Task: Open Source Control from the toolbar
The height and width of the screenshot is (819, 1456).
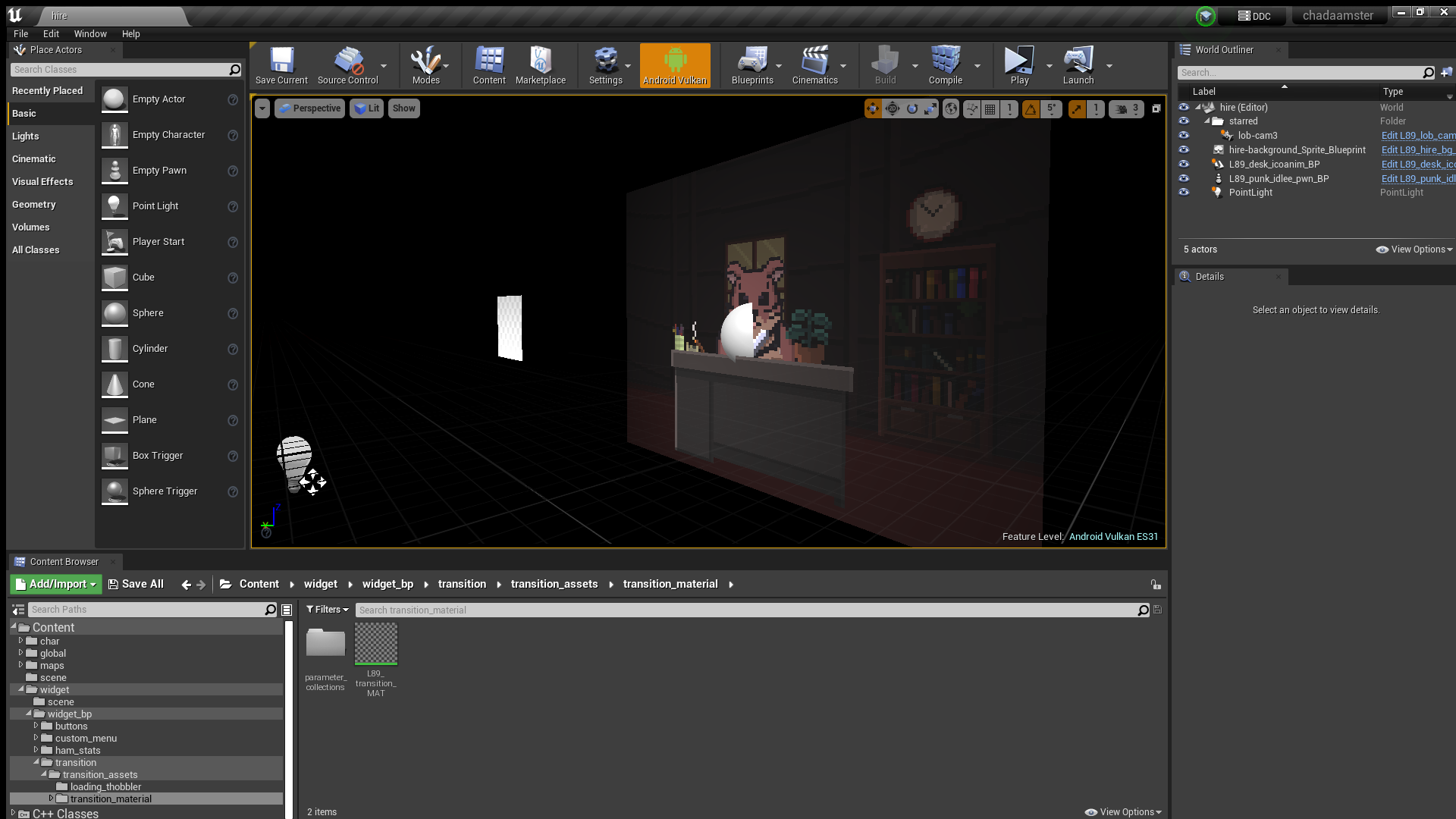Action: coord(348,61)
